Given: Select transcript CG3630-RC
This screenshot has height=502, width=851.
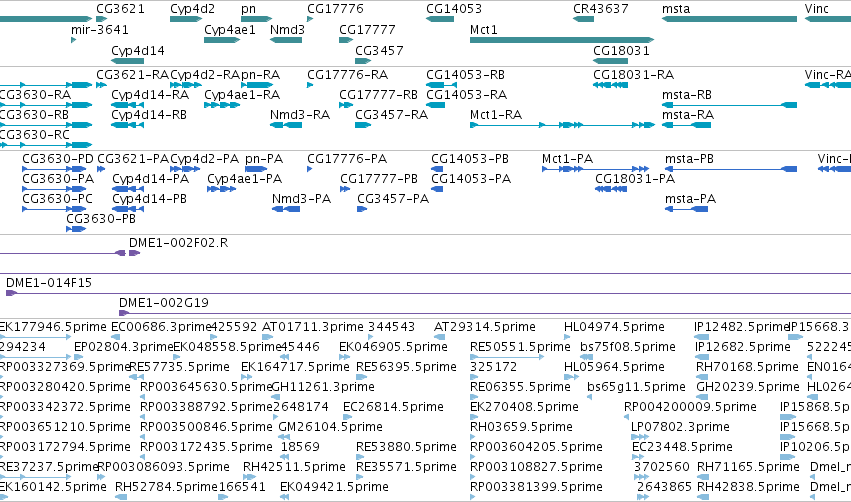Looking at the screenshot, I should click(x=34, y=135).
